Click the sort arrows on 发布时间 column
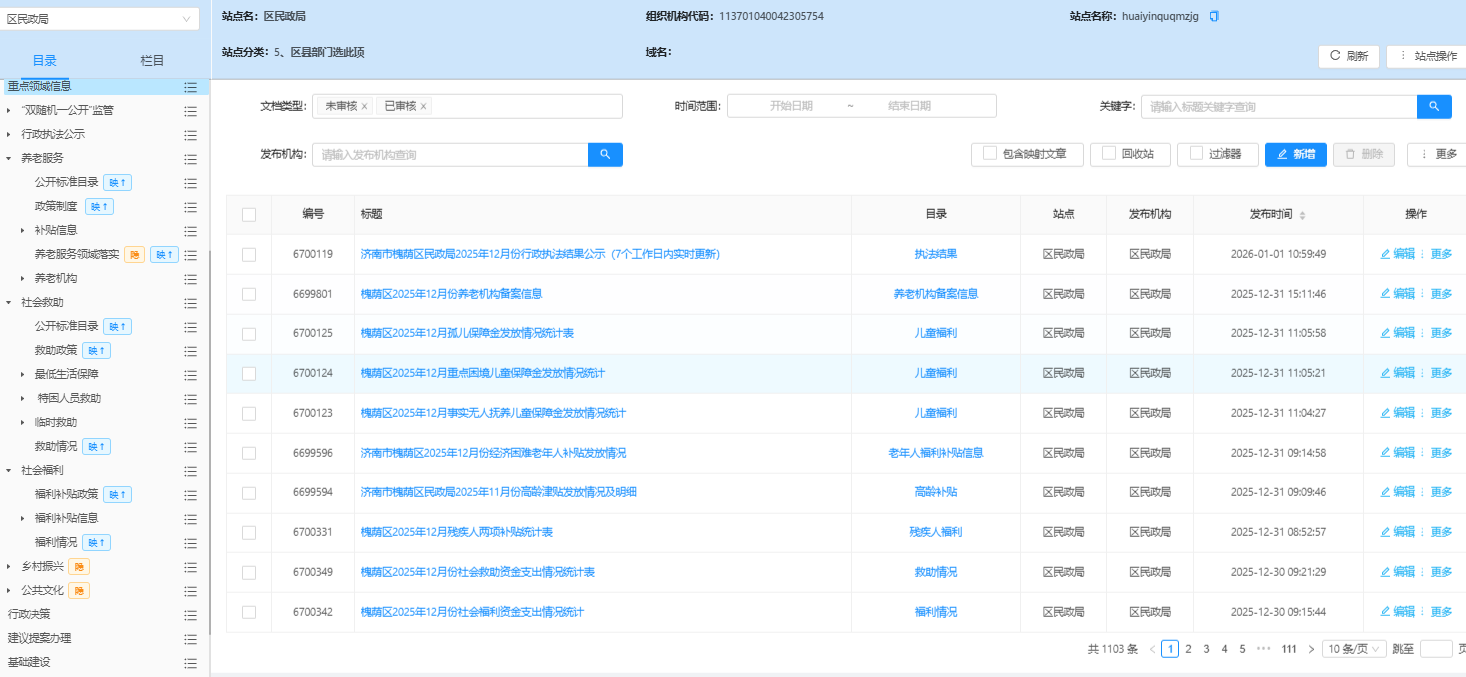 (x=1302, y=215)
